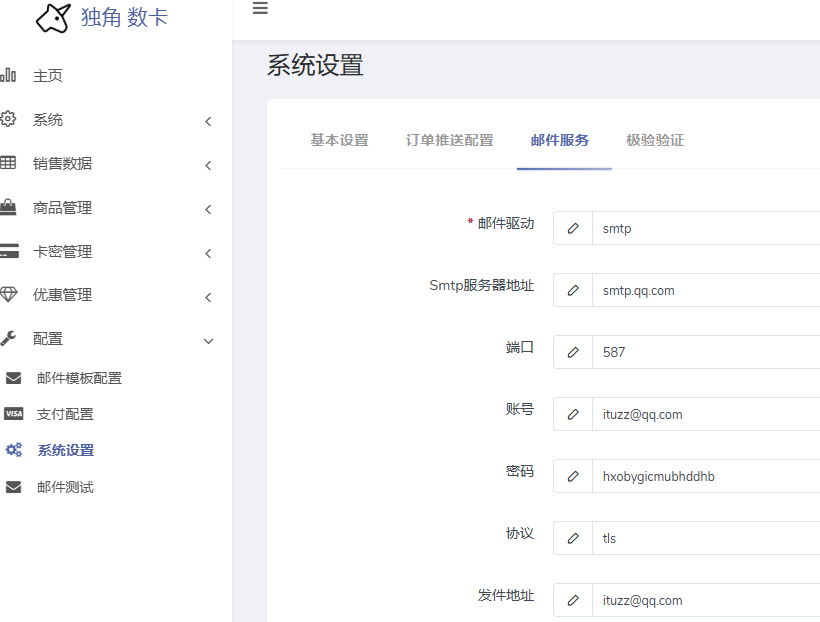Open 系统设置 page link

pos(66,450)
